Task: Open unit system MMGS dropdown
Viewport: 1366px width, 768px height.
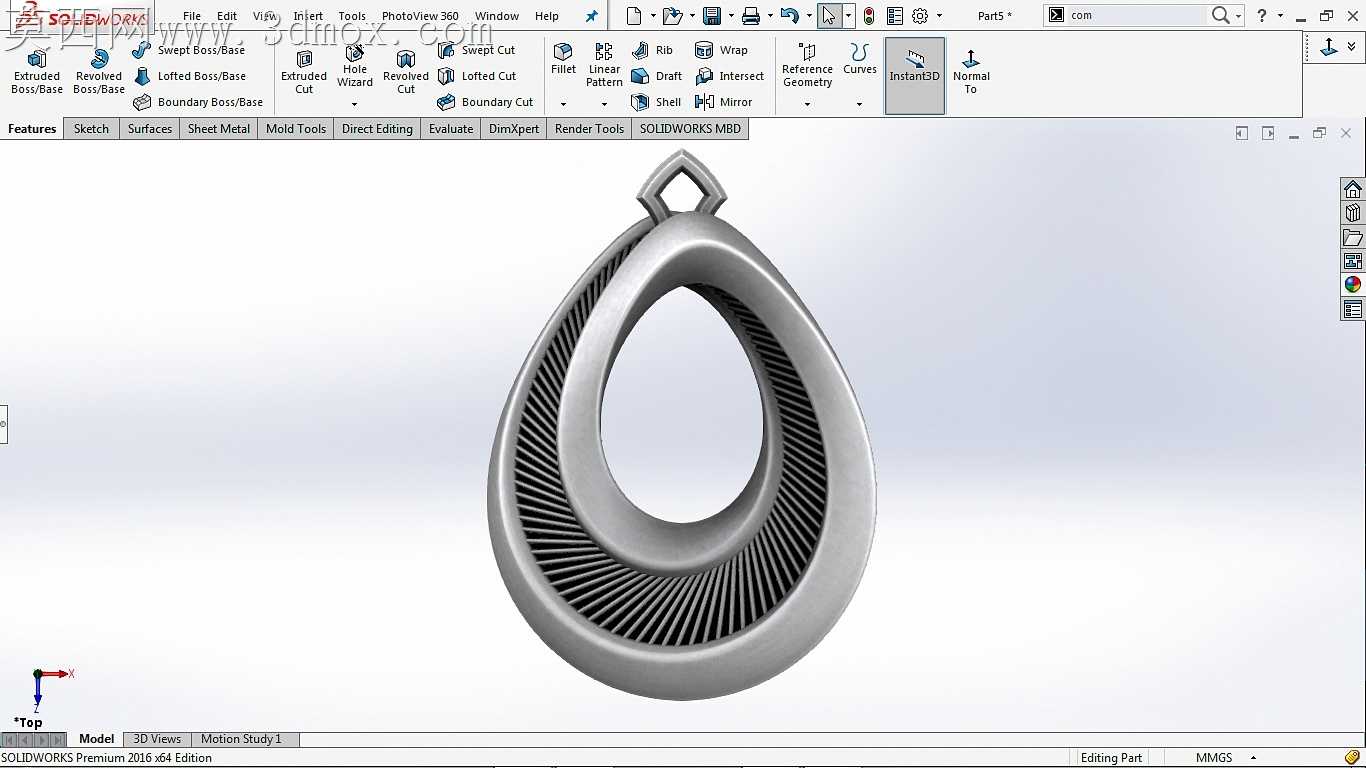Action: tap(1253, 758)
